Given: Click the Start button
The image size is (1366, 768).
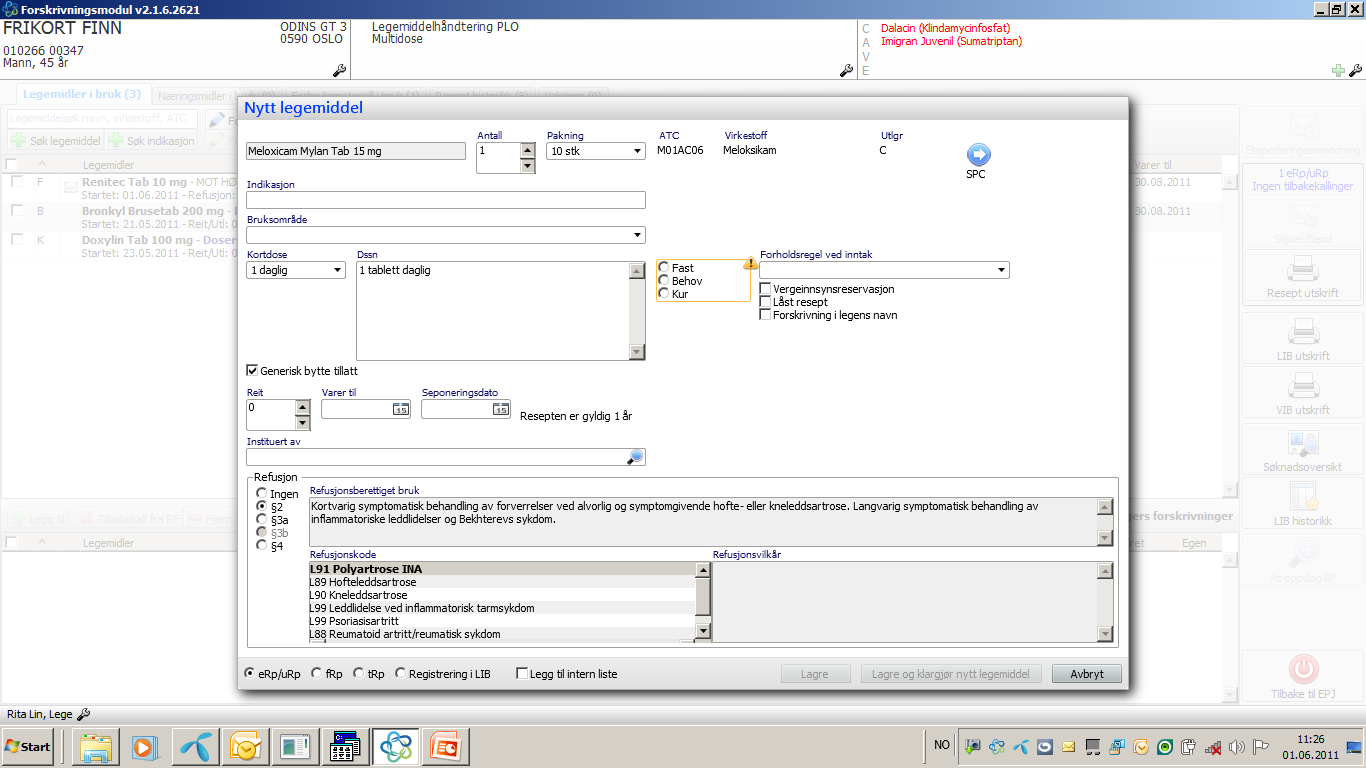Looking at the screenshot, I should (x=28, y=746).
